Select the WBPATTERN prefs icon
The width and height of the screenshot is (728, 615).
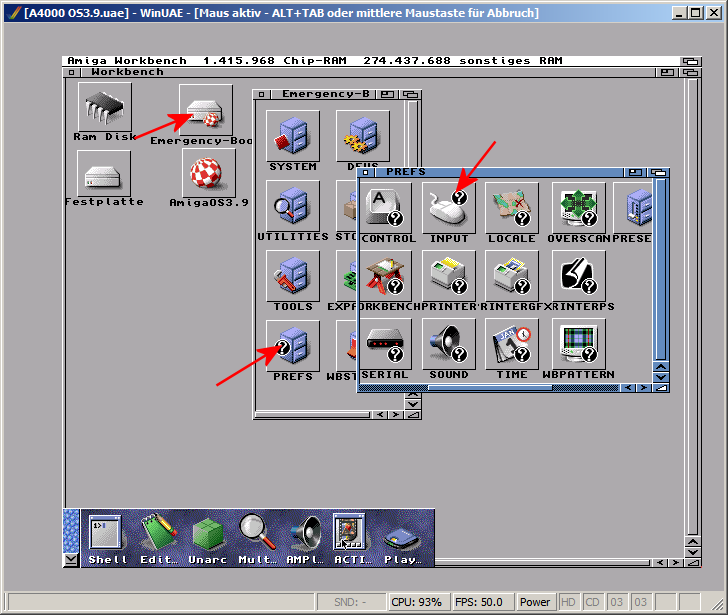(578, 344)
